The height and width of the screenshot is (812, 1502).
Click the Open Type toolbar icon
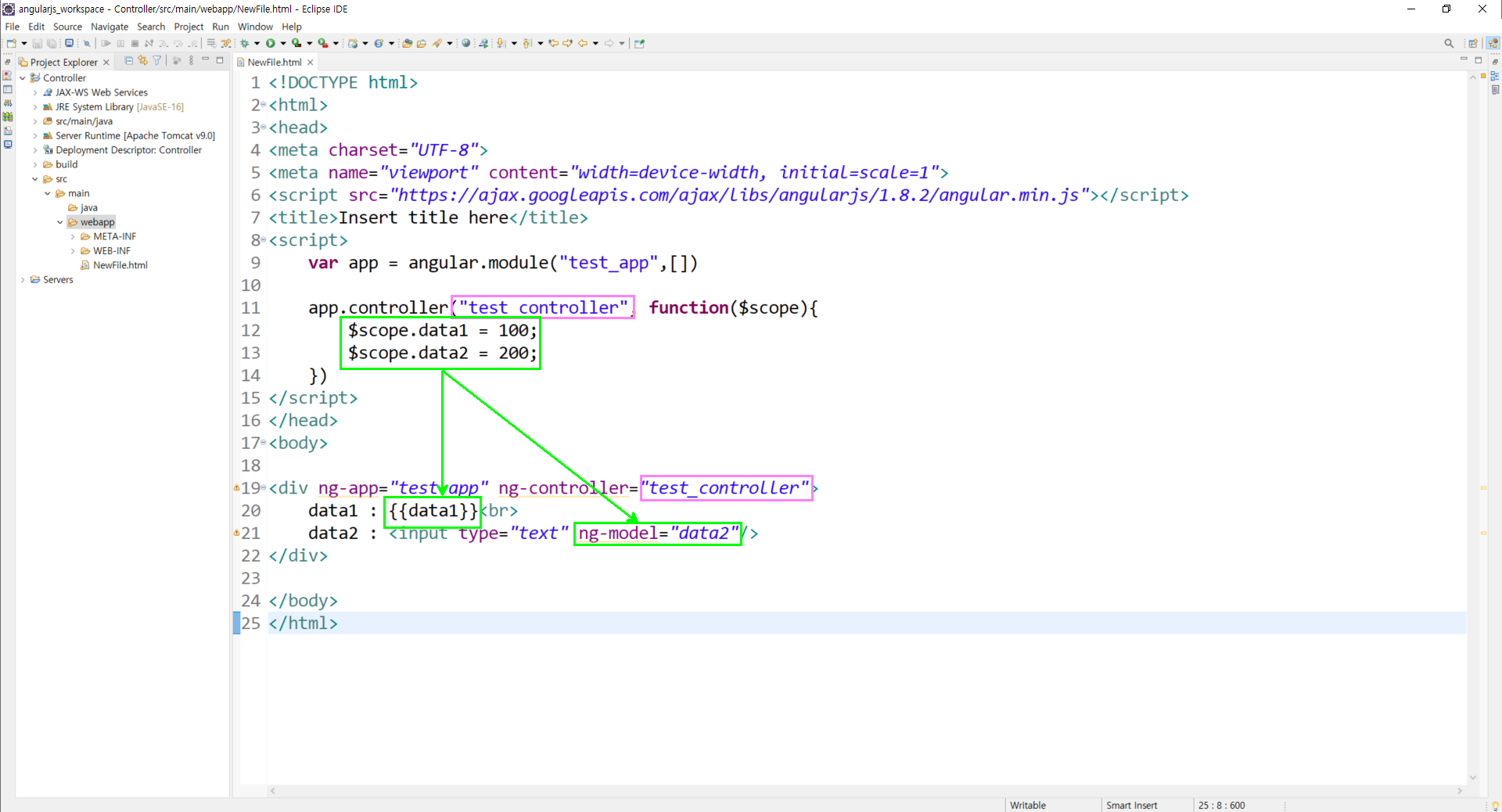408,44
